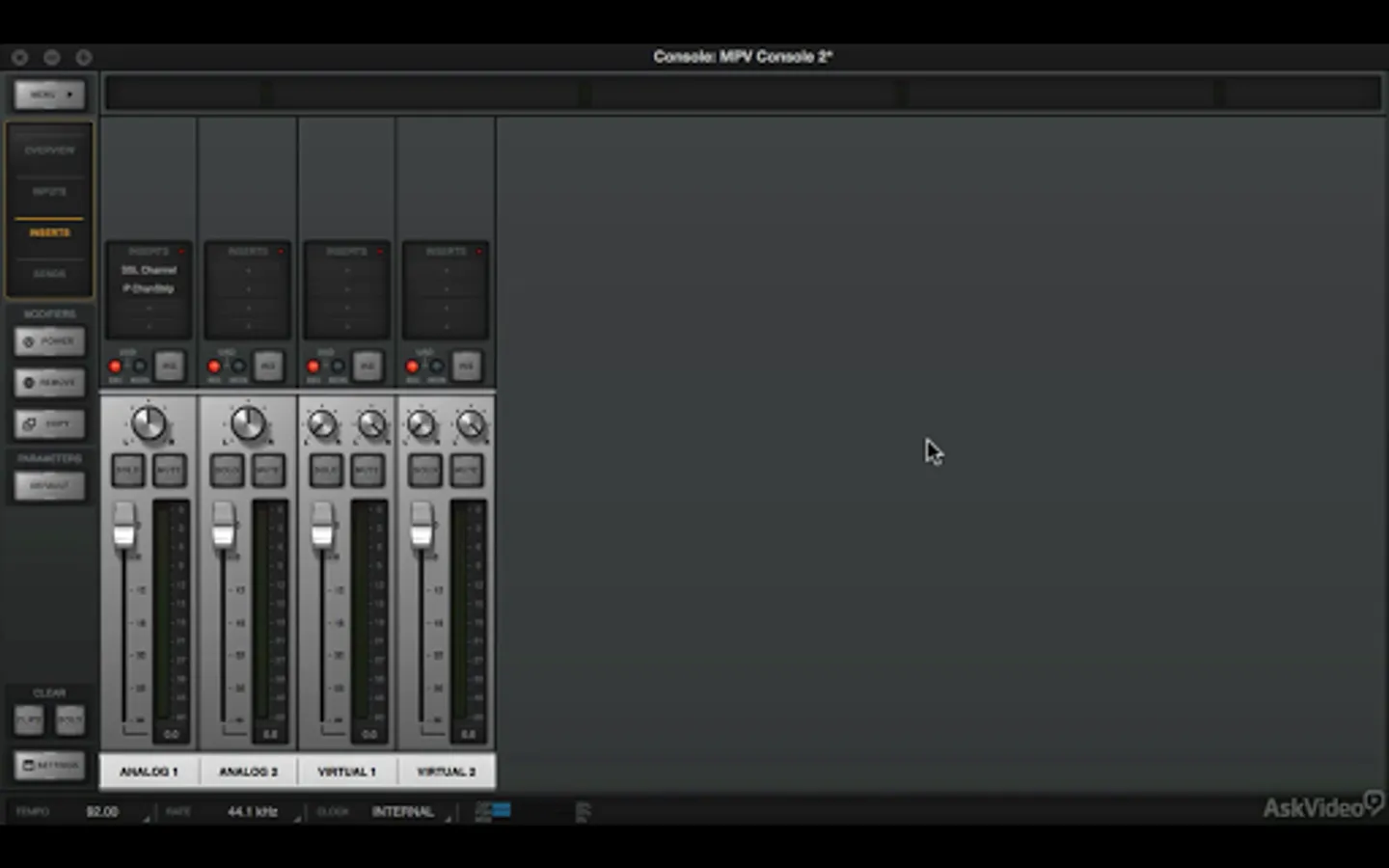This screenshot has height=868, width=1389.
Task: Select the VIRTUAL 2 channel name label
Action: [446, 772]
